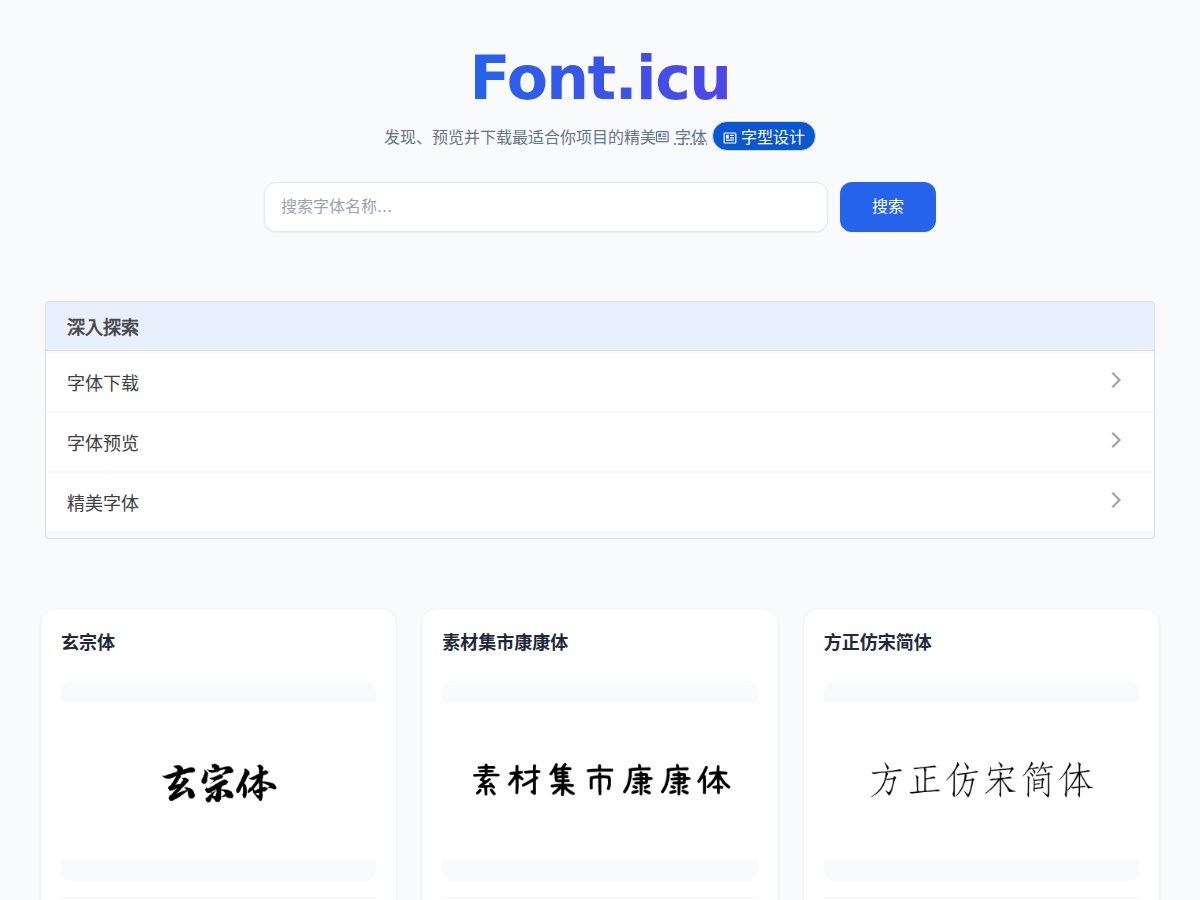Click the 素材集市康康体 preview image
This screenshot has height=900, width=1200.
click(x=600, y=781)
